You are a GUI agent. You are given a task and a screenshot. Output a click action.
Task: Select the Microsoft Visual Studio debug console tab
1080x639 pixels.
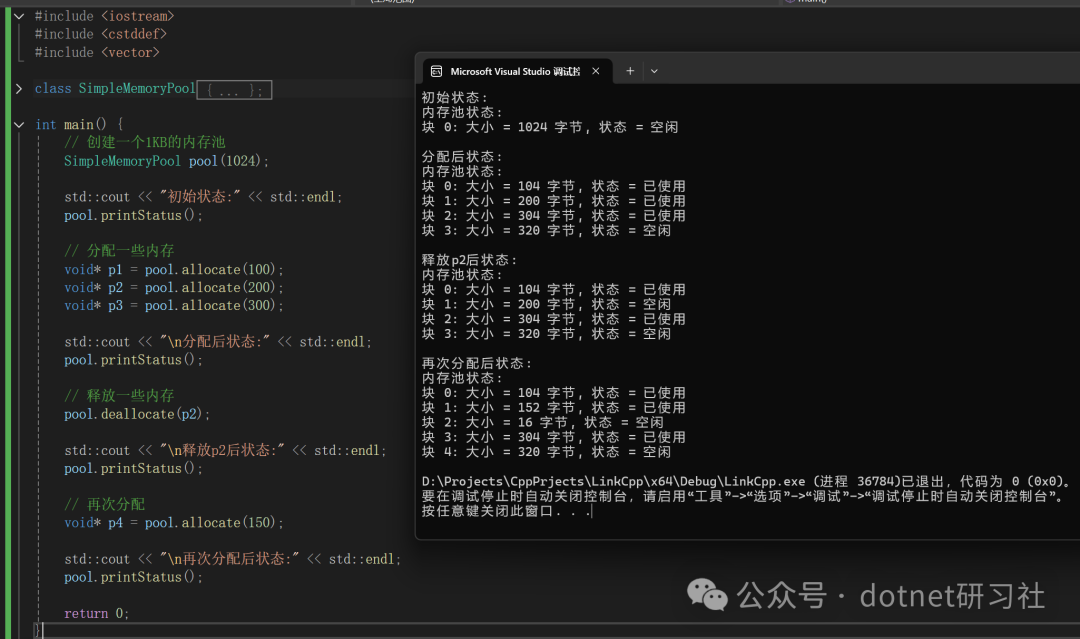click(x=516, y=72)
